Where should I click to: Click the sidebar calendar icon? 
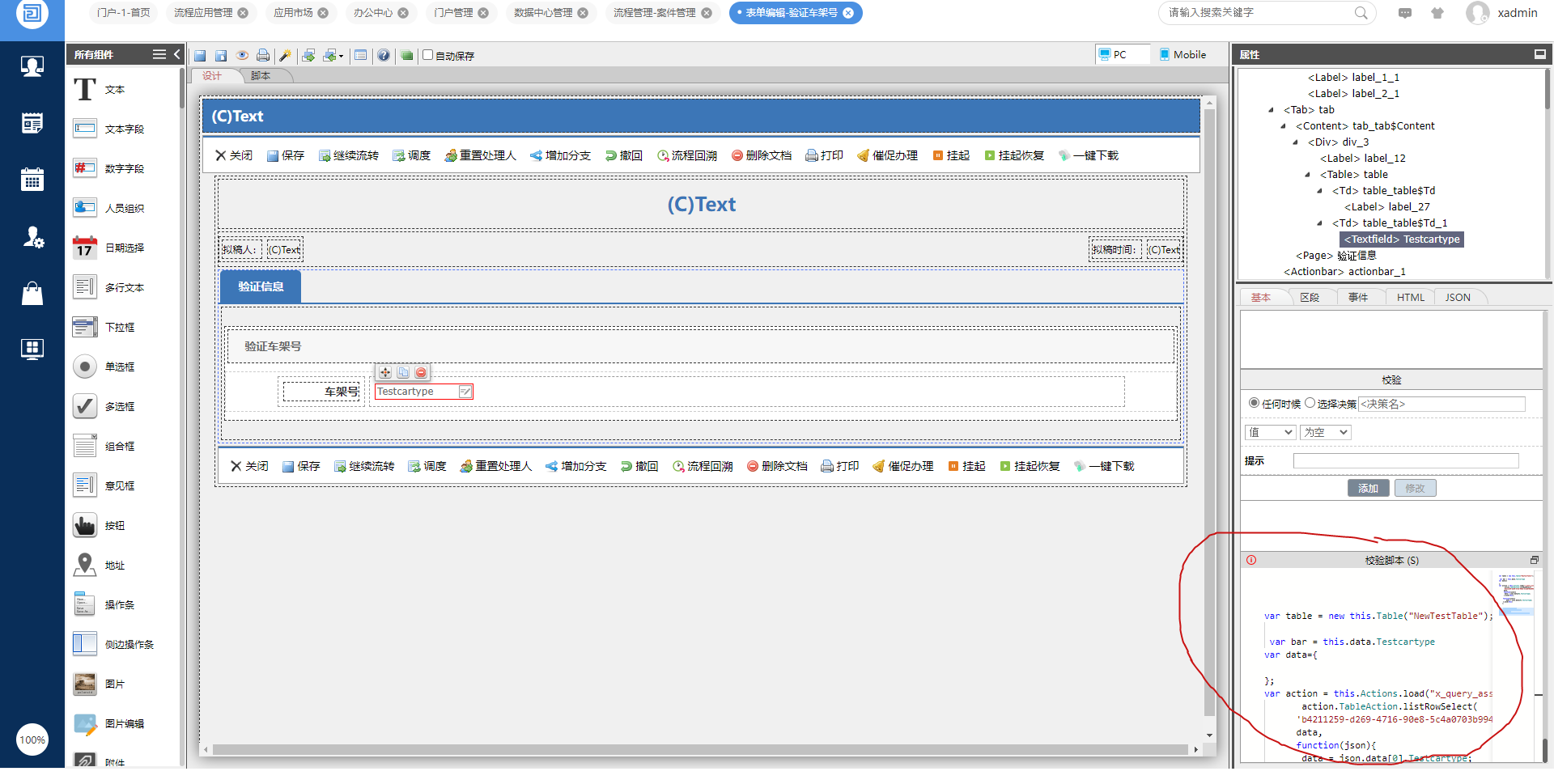(32, 179)
